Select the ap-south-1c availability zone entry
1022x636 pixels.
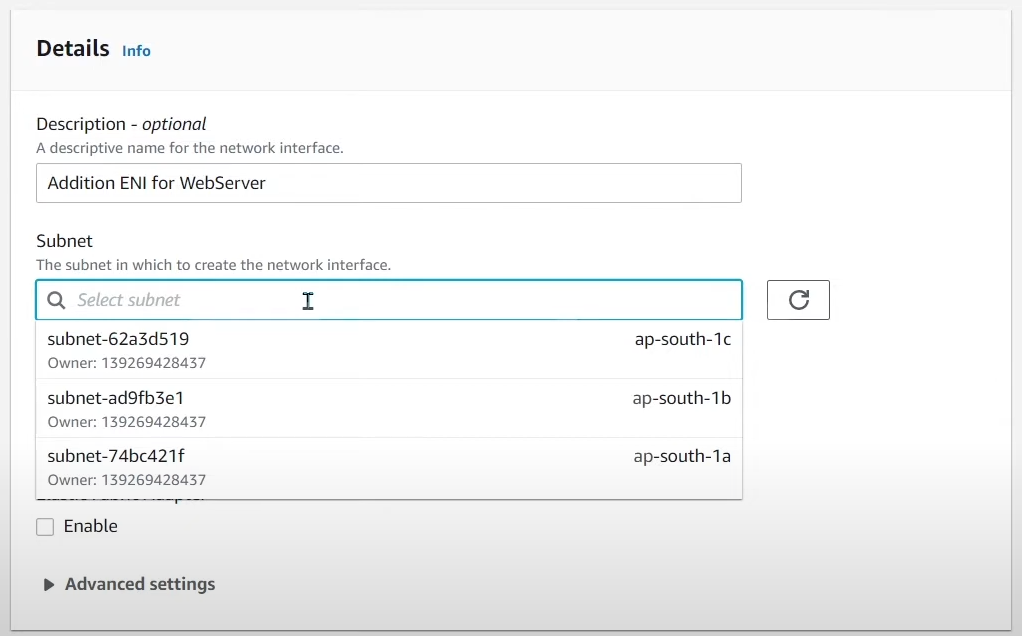[x=682, y=339]
